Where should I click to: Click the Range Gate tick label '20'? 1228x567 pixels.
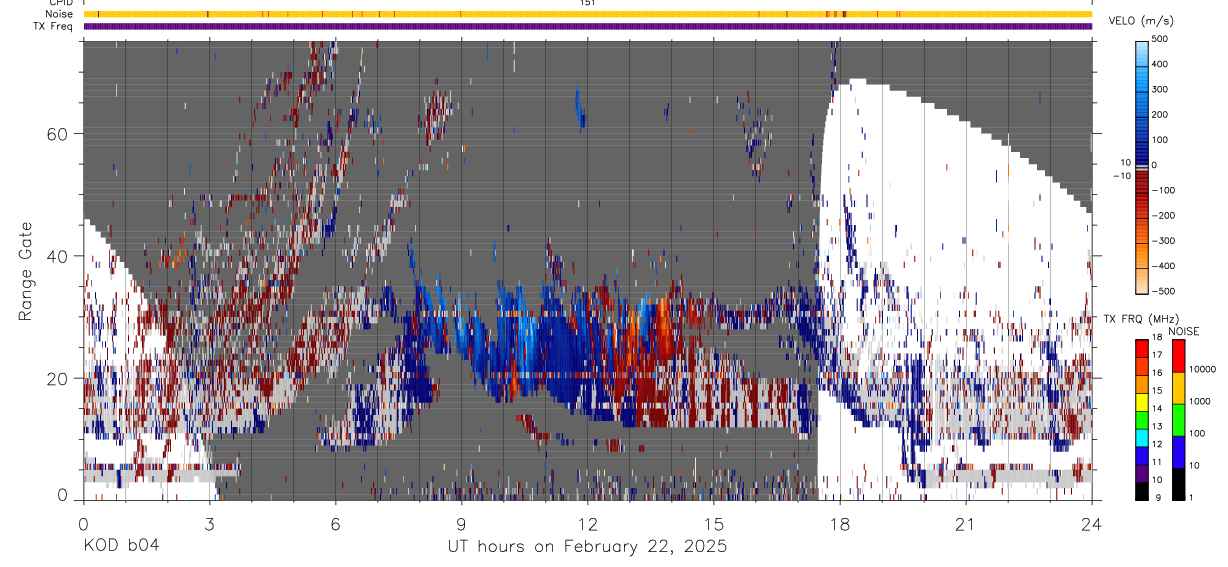point(58,378)
